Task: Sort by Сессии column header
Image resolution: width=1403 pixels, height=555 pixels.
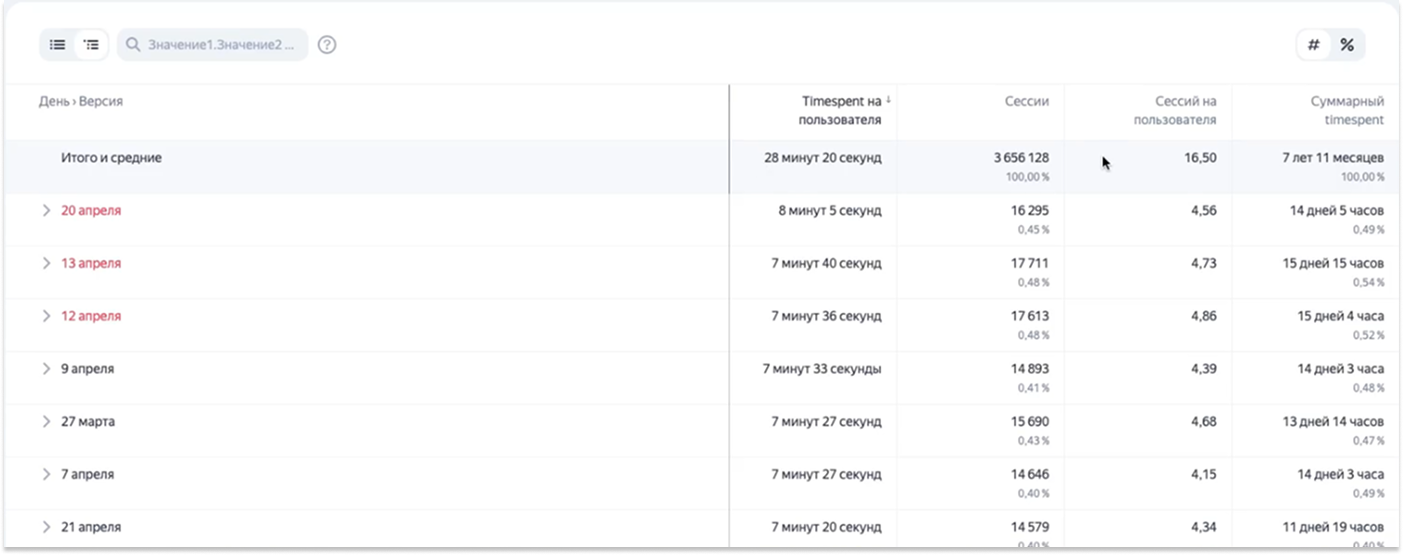Action: click(1027, 101)
